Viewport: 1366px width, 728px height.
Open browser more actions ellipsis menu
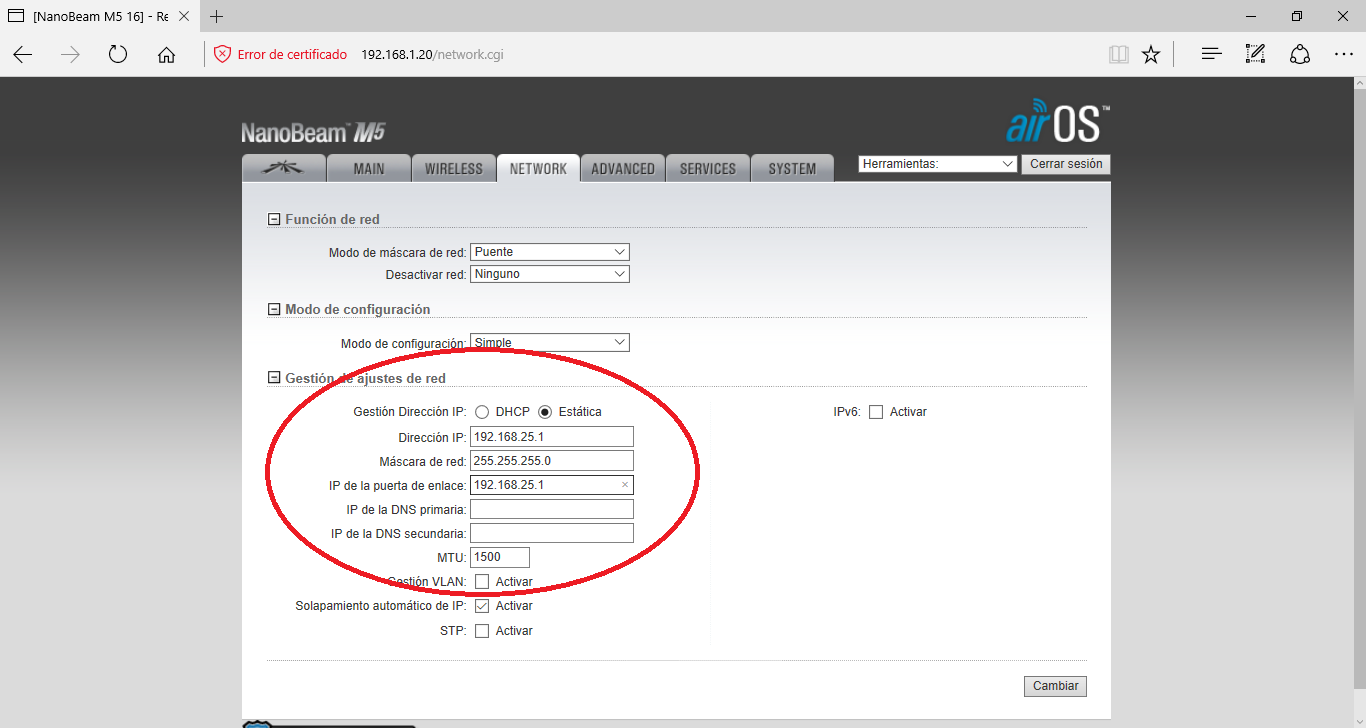pos(1343,54)
